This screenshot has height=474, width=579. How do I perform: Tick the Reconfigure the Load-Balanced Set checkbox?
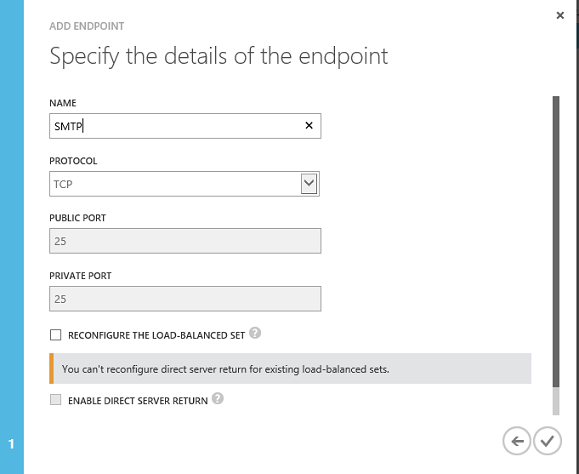(55, 335)
